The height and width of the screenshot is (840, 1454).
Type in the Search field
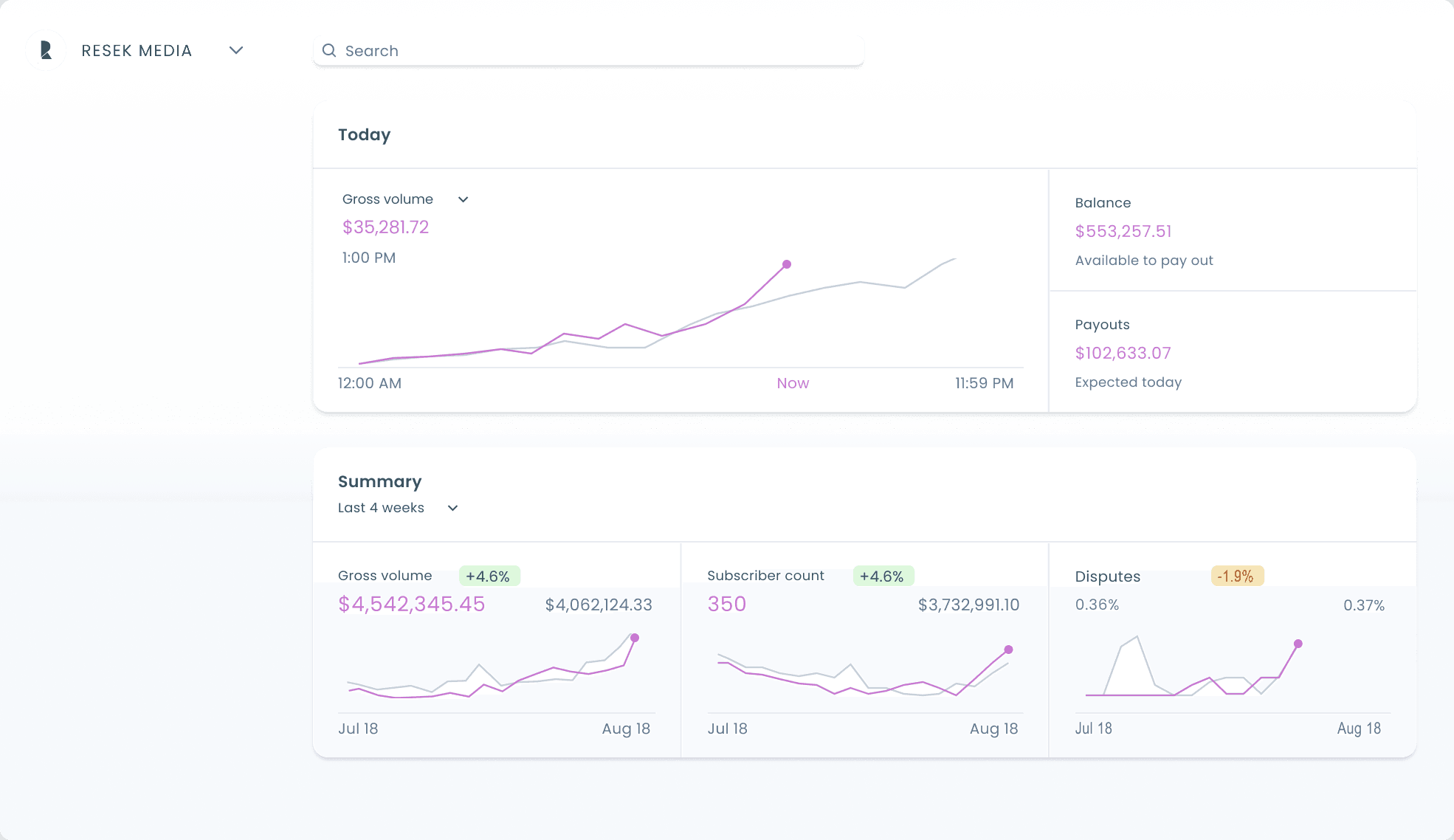[x=590, y=50]
